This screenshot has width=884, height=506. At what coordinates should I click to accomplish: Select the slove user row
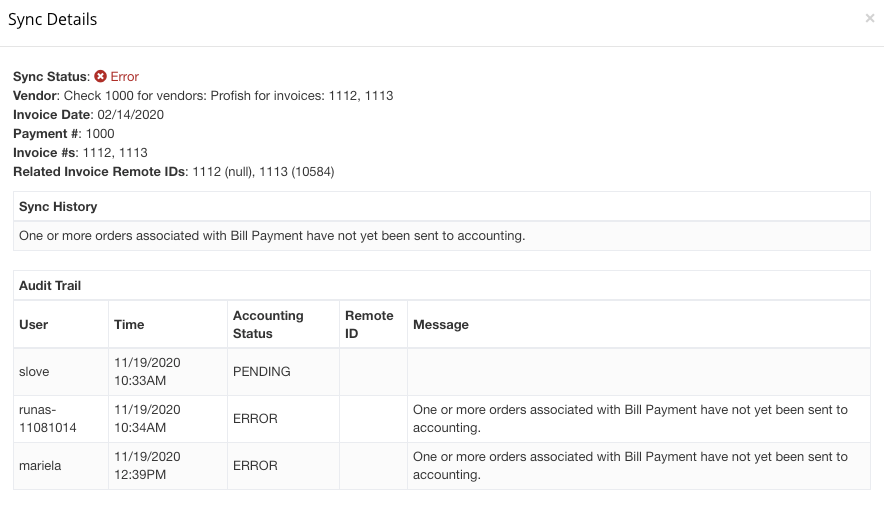(441, 372)
